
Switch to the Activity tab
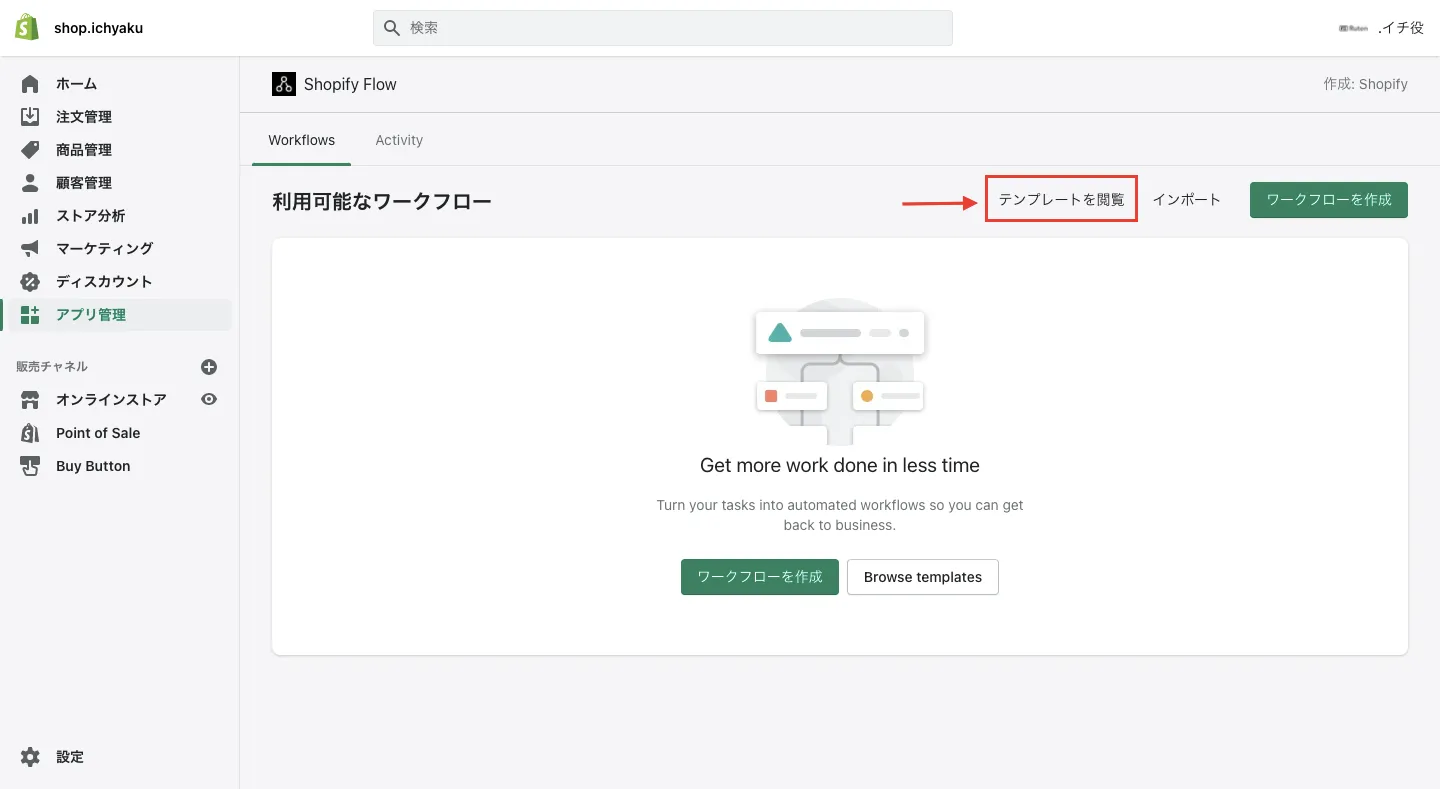(399, 140)
